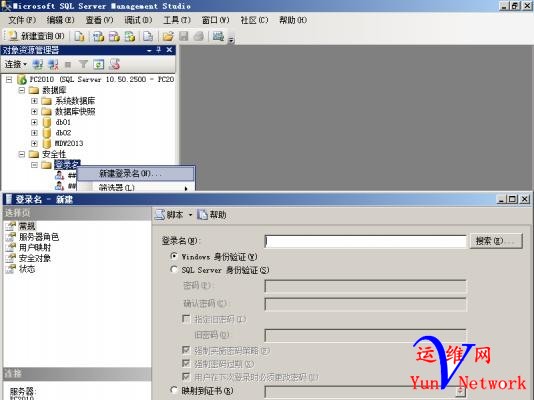
Task: Open the 帮助 menu
Action: pyautogui.click(x=293, y=20)
